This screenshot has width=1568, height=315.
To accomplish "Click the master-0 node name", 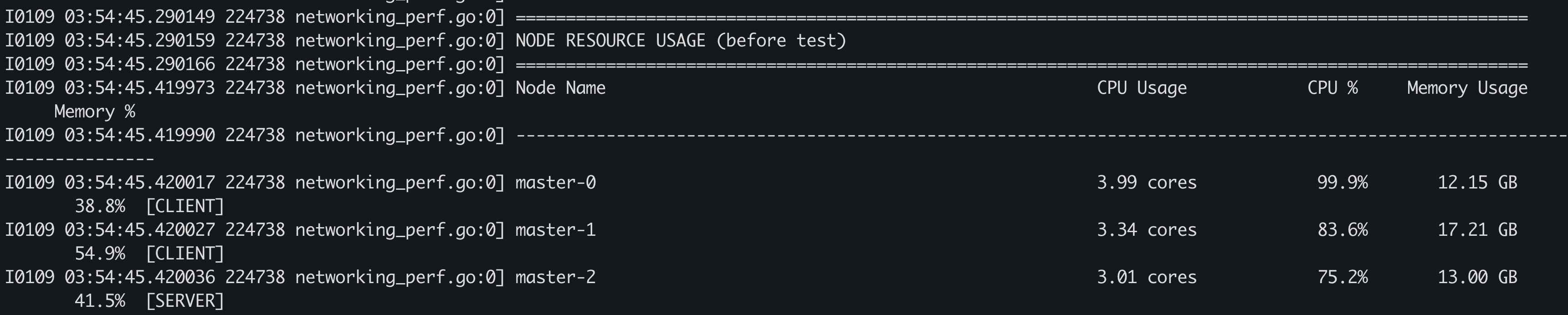I will point(555,183).
